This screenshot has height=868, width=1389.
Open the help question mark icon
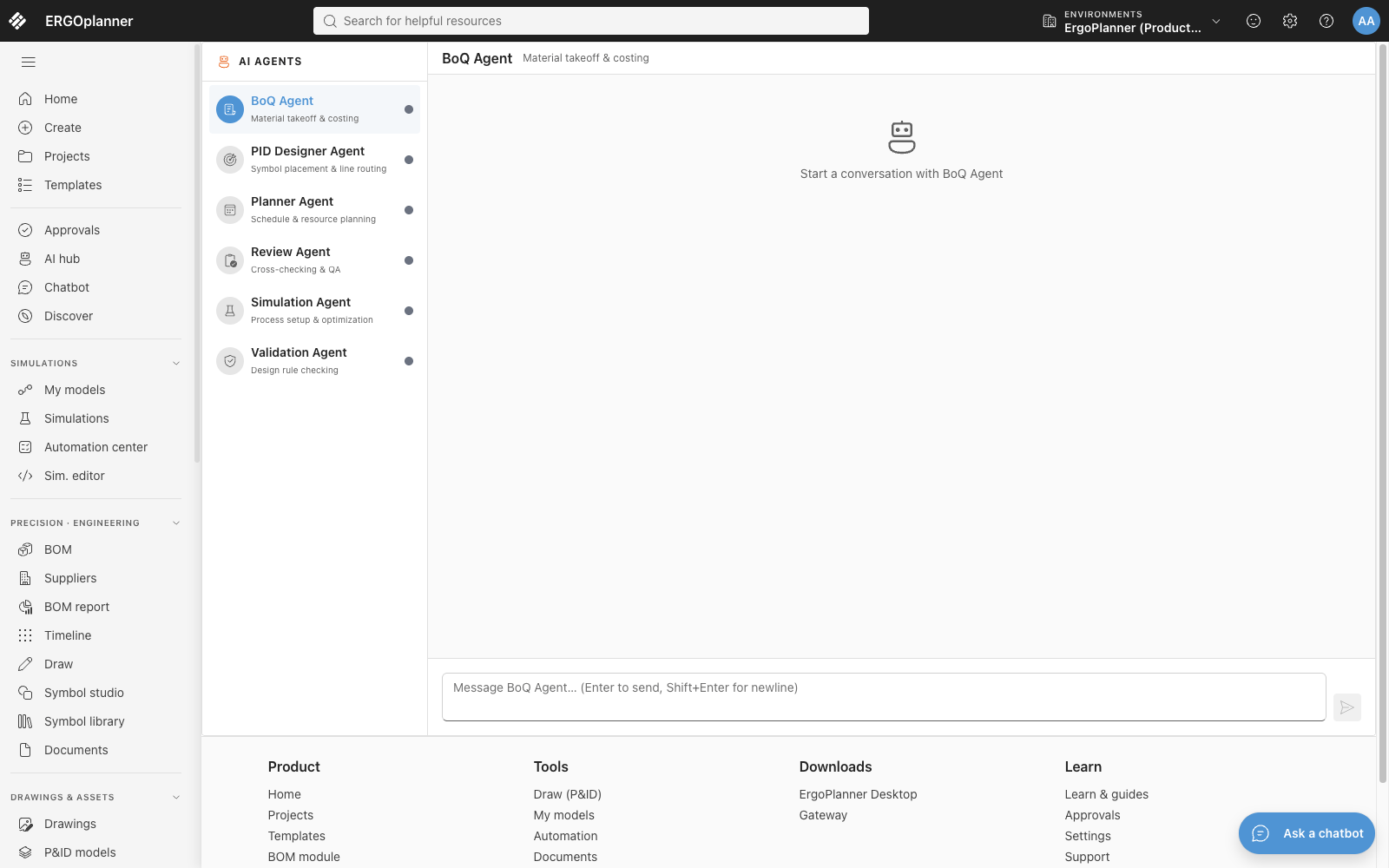(1326, 21)
